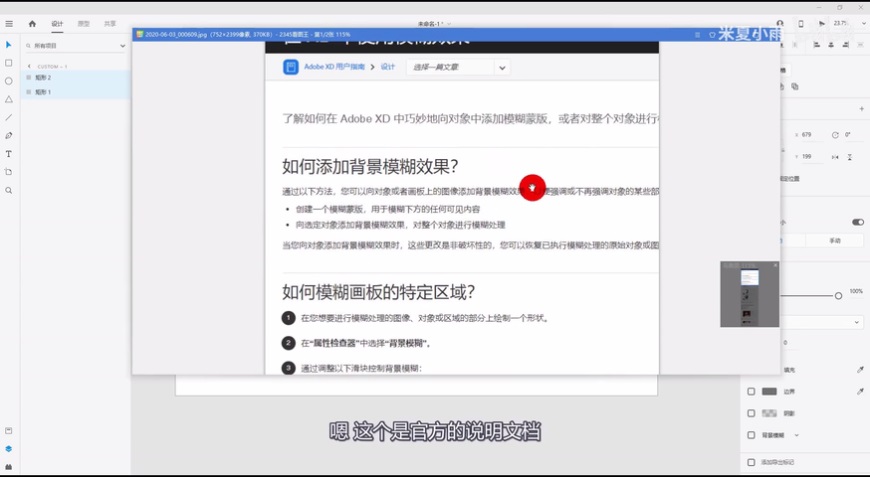
Task: Align selection to the right
Action: click(x=846, y=45)
